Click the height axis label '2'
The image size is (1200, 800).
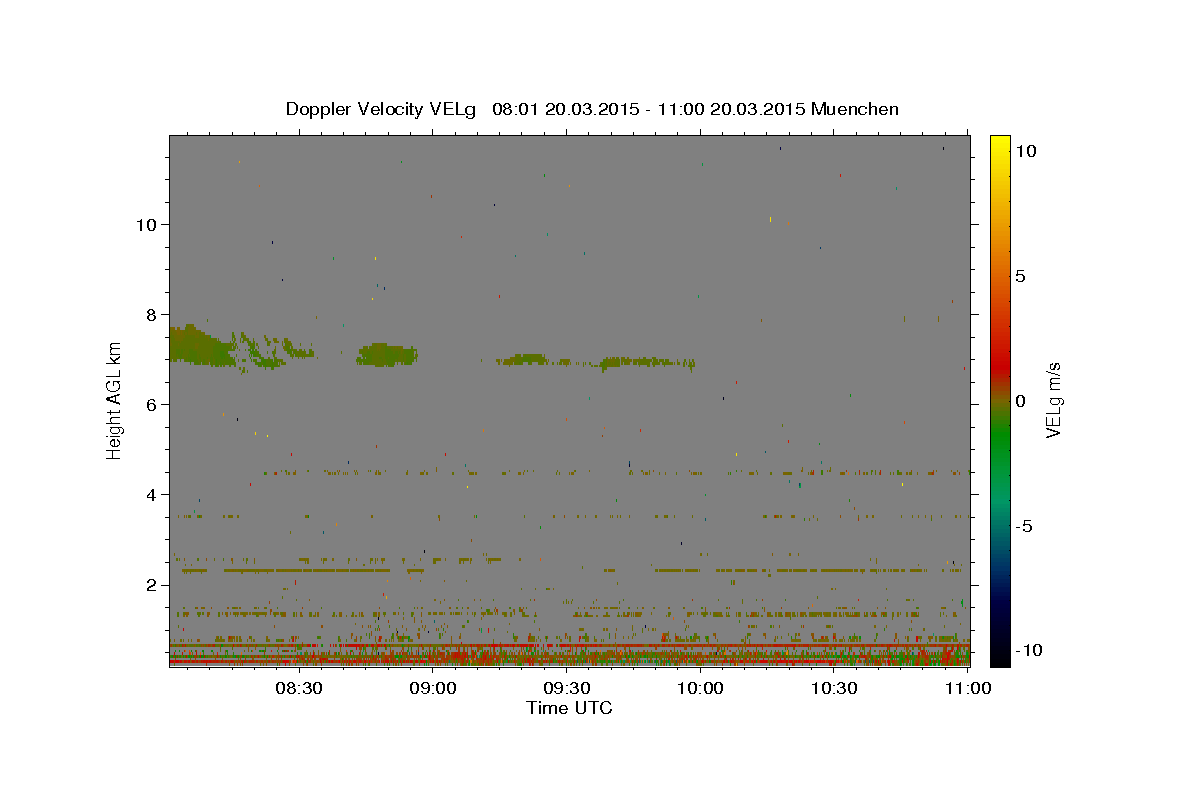tap(149, 585)
